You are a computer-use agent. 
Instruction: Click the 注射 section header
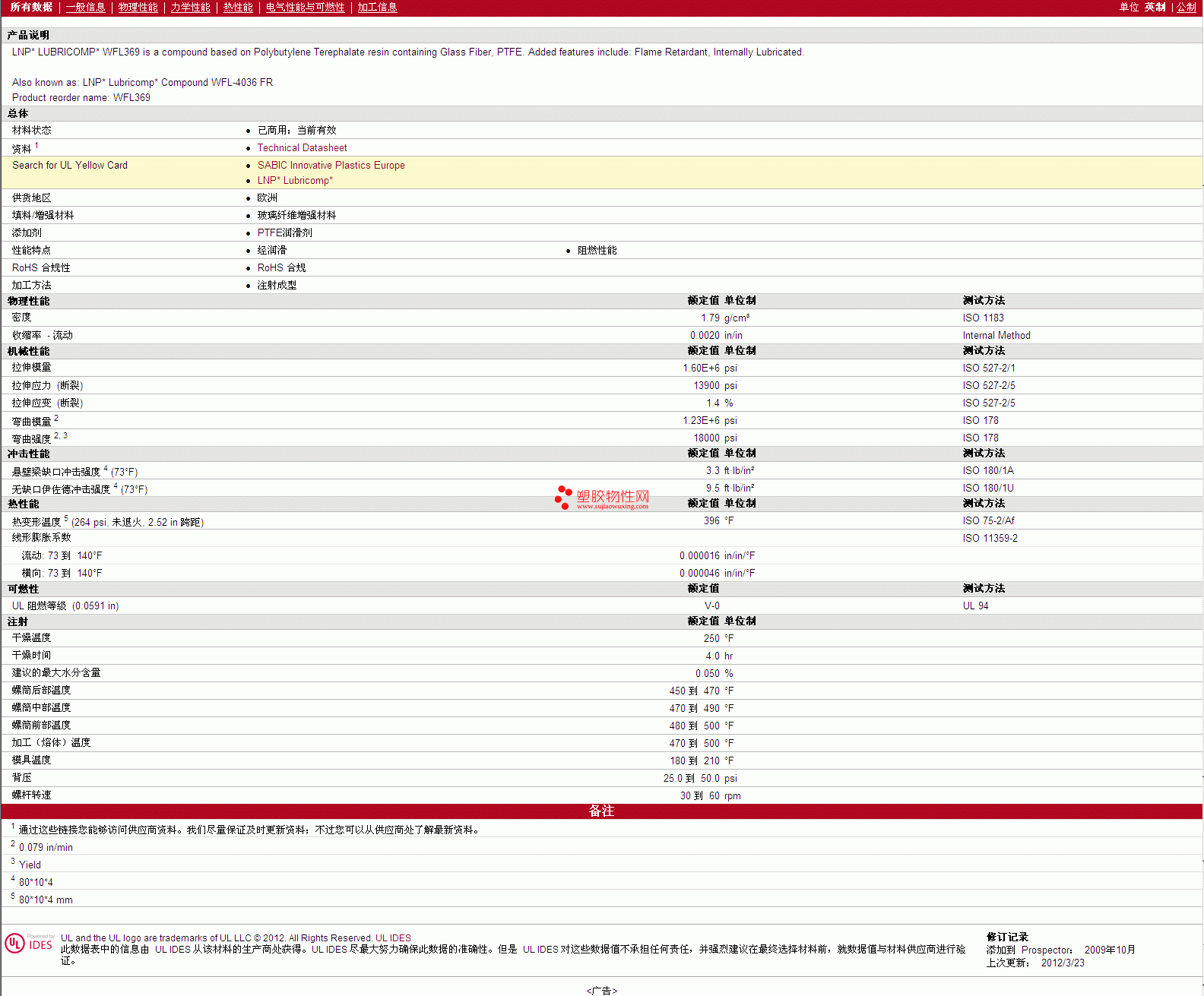click(17, 622)
